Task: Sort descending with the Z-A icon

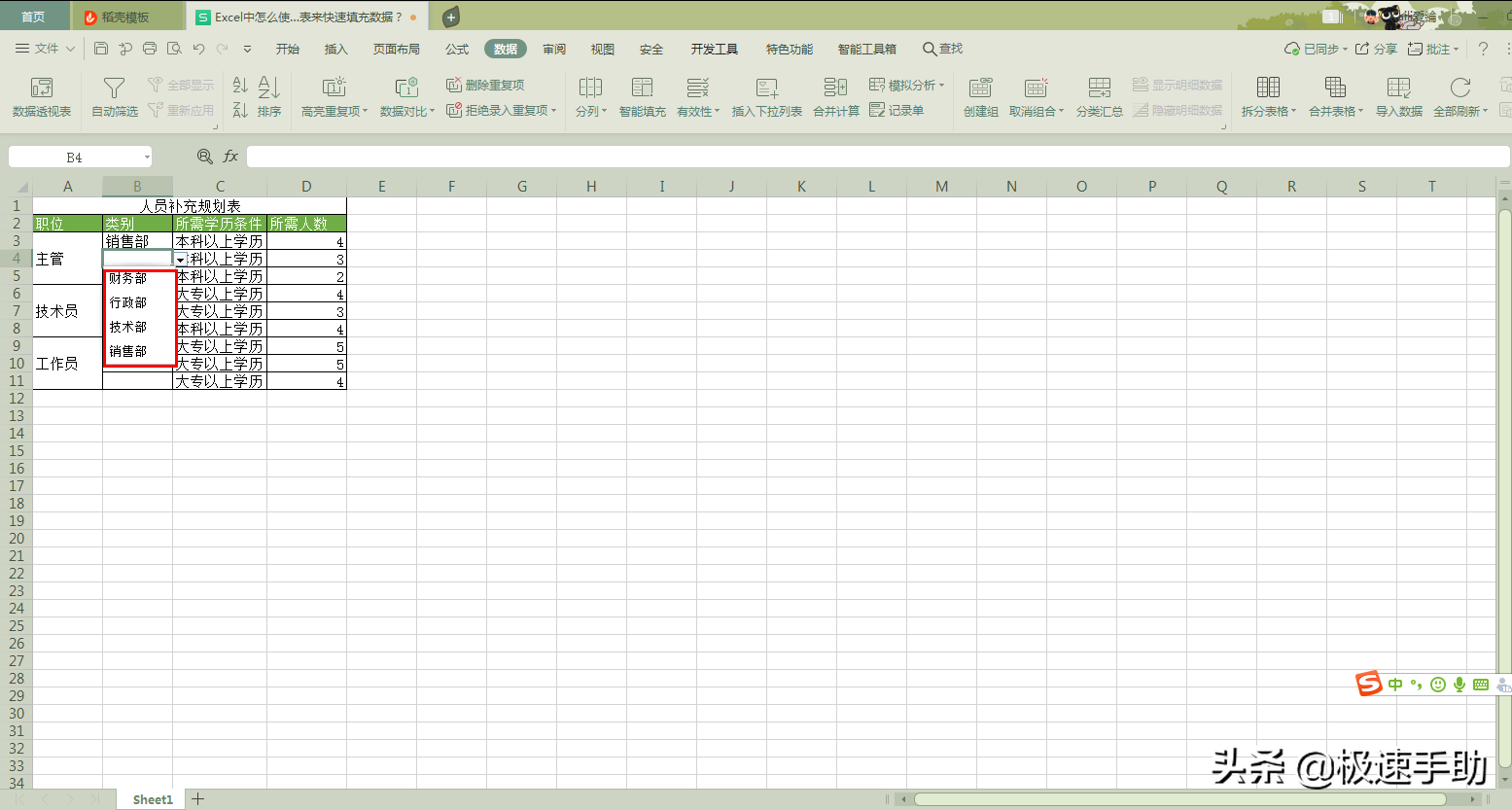Action: 240,110
